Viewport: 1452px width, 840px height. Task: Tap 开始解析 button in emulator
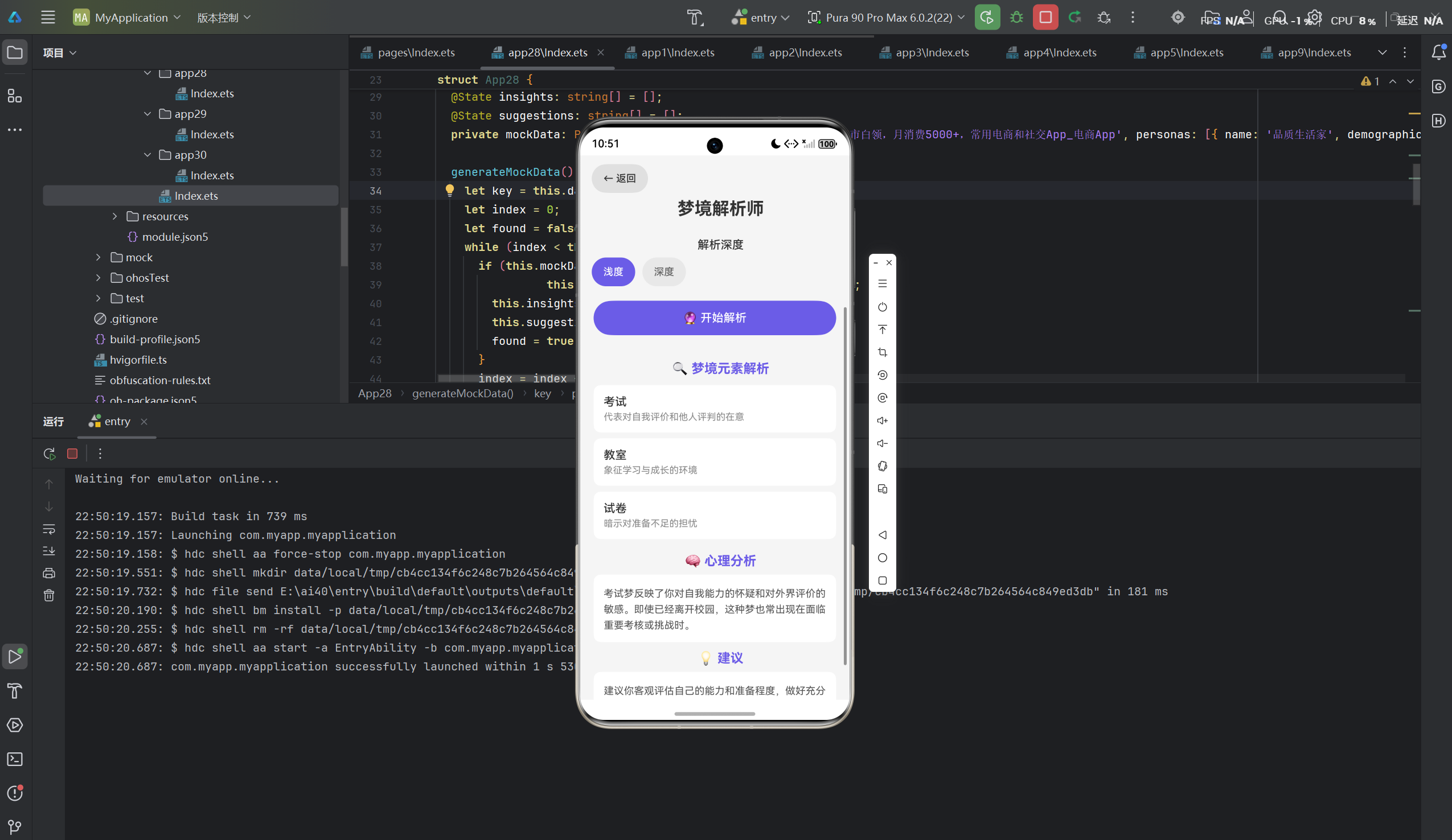tap(715, 318)
